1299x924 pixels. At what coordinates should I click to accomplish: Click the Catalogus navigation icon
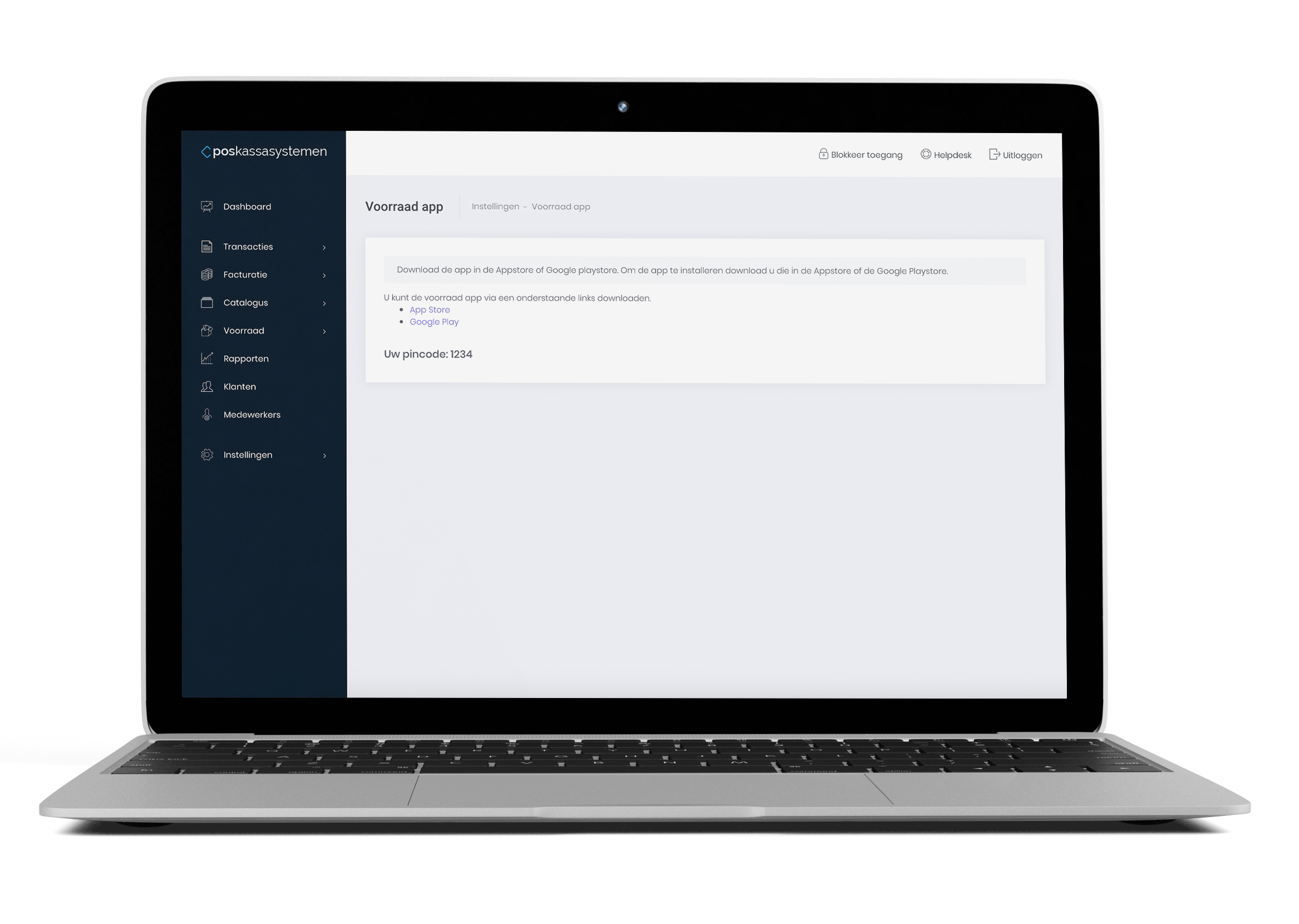(207, 302)
